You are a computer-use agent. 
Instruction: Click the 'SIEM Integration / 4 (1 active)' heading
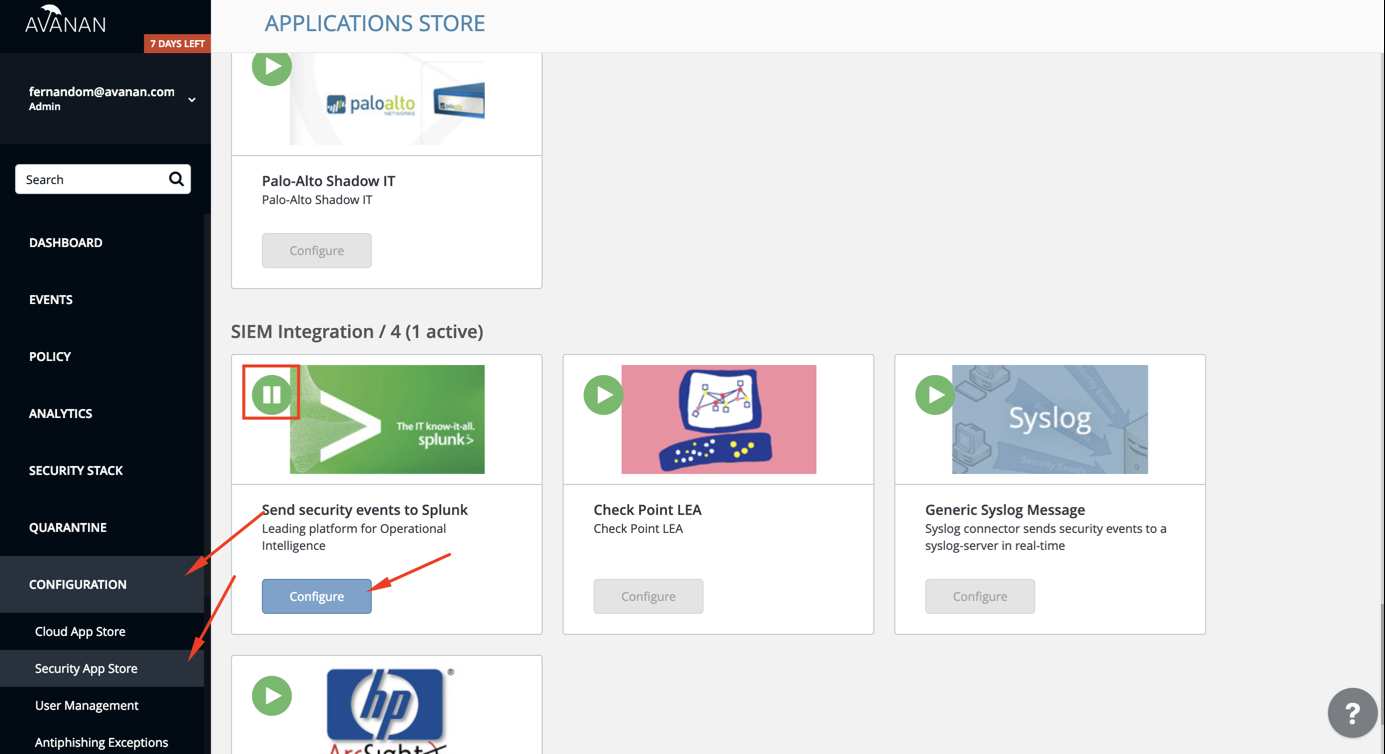point(357,331)
